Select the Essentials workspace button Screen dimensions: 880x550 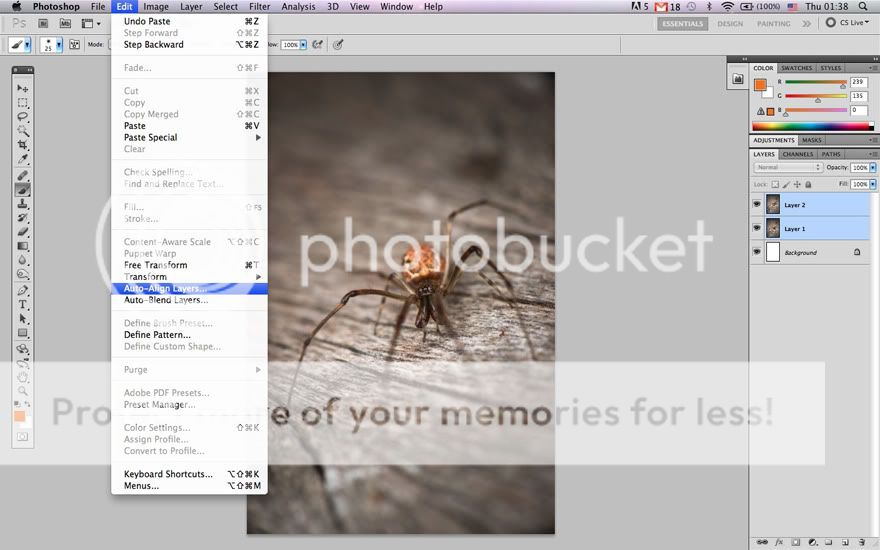[x=682, y=24]
